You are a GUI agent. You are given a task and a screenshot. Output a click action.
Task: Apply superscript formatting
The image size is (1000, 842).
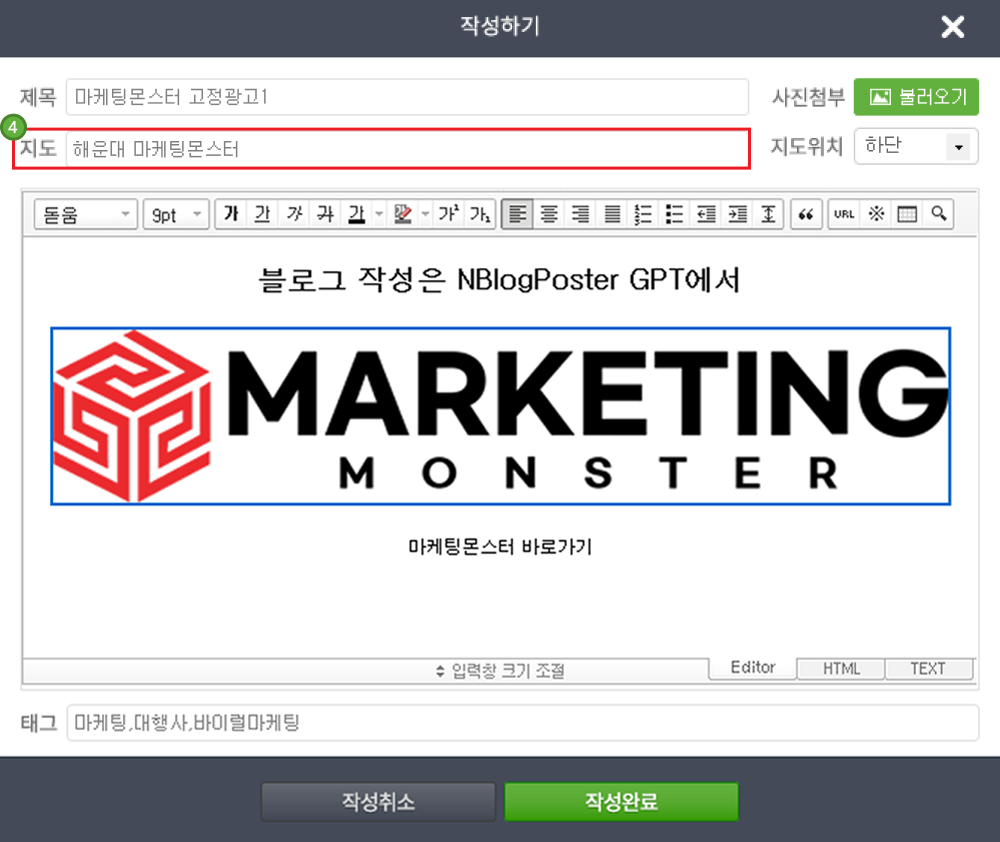[x=448, y=214]
